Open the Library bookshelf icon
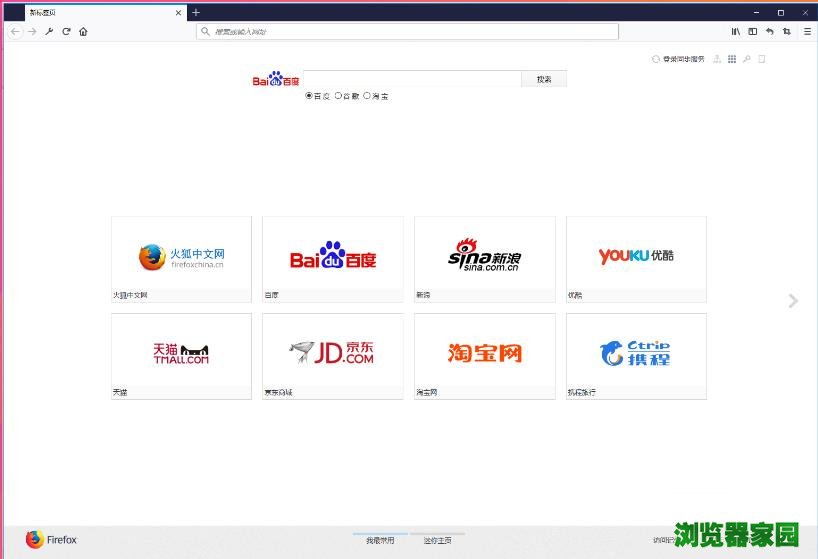The width and height of the screenshot is (818, 559). coord(736,32)
